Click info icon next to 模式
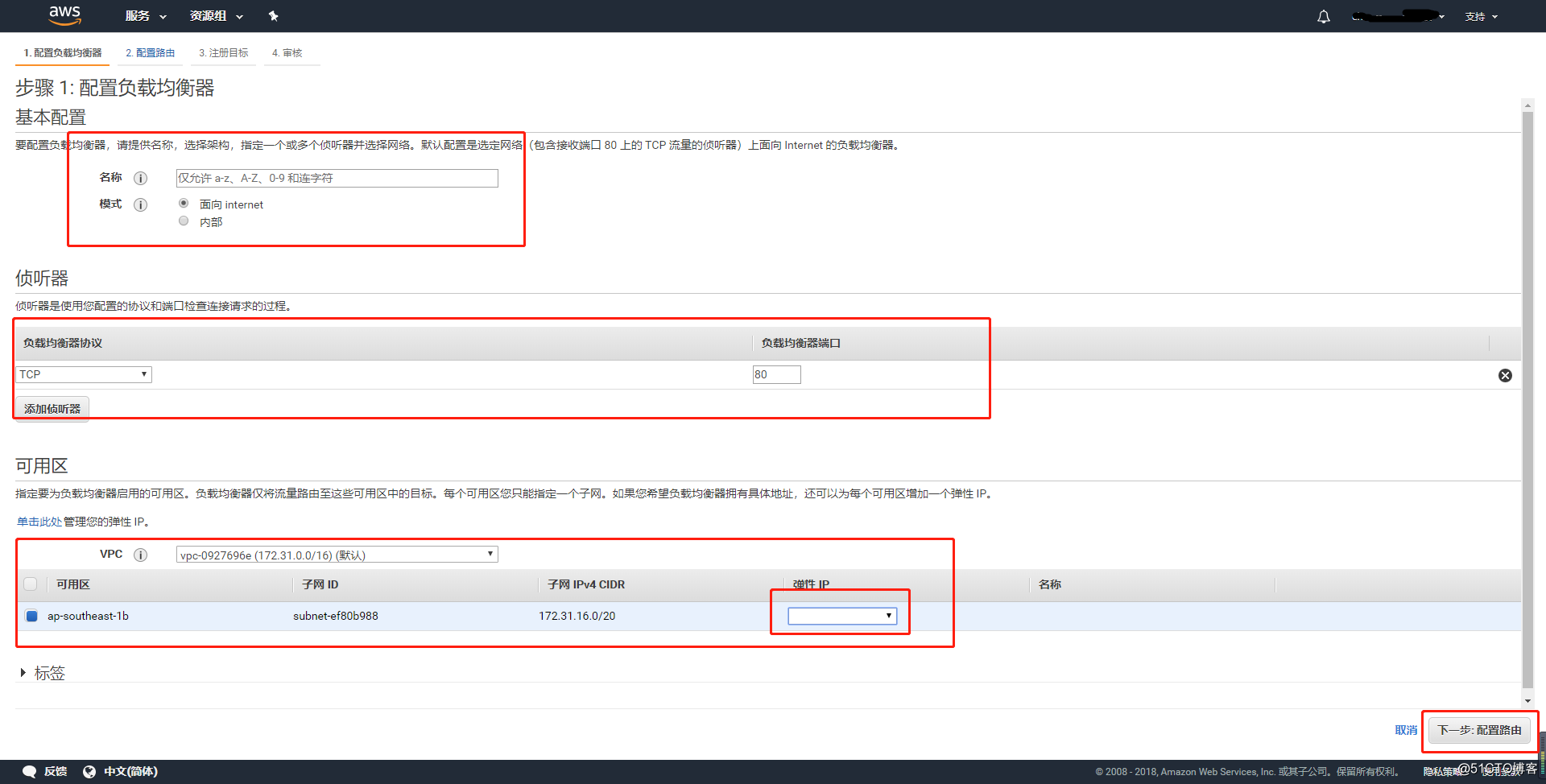The width and height of the screenshot is (1546, 784). (x=140, y=204)
